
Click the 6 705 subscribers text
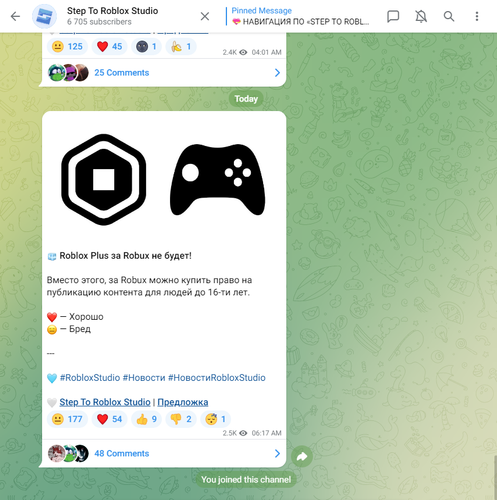pyautogui.click(x=99, y=22)
